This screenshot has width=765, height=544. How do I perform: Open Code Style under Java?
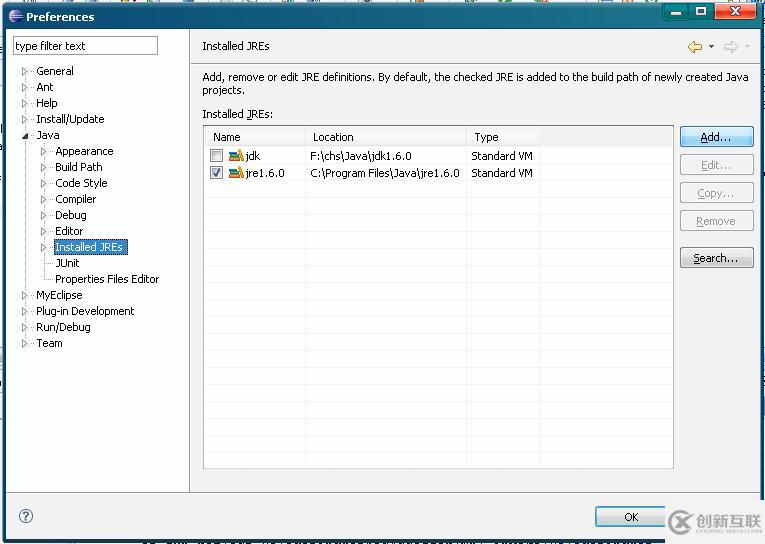(81, 183)
